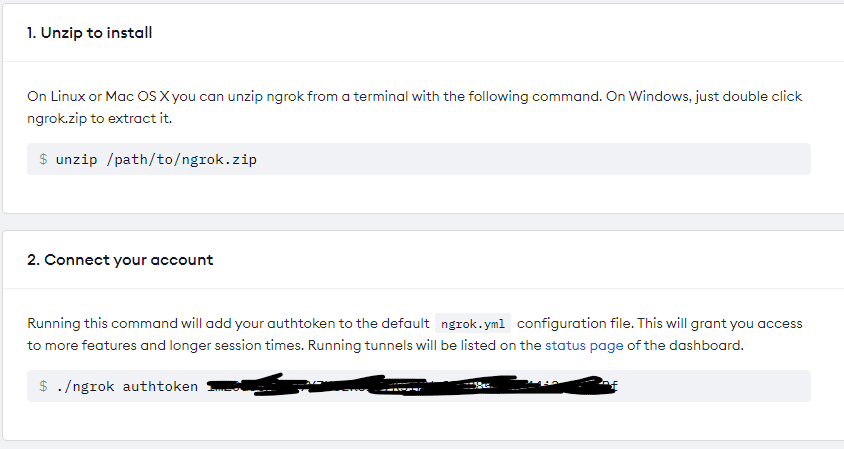Click the blacked-out authtoken value
Image resolution: width=844 pixels, height=449 pixels.
[412, 386]
